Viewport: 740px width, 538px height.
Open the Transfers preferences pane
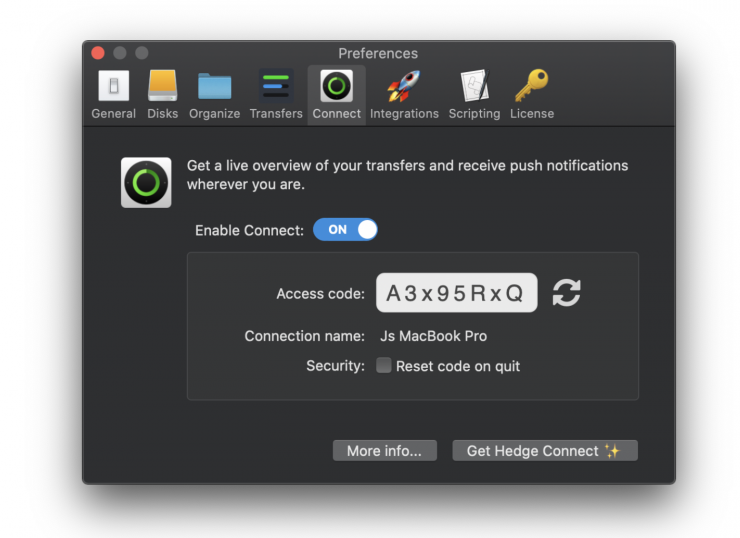click(x=276, y=95)
